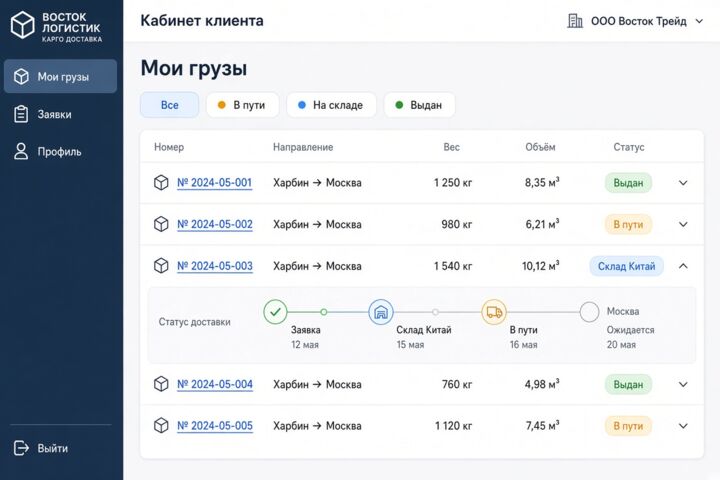
Task: Click the box icon of shipment 2024-05-005
Action: coord(161,425)
